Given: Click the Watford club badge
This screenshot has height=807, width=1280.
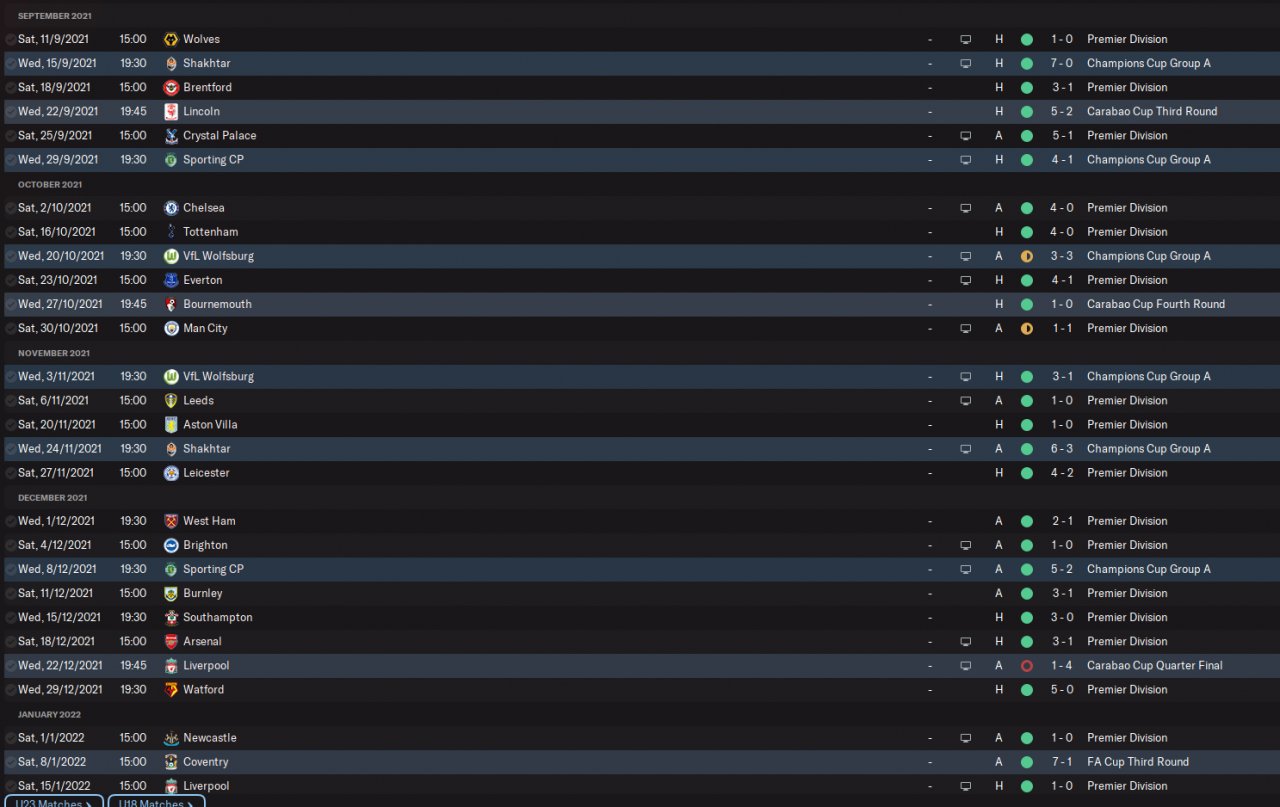Looking at the screenshot, I should [x=171, y=690].
